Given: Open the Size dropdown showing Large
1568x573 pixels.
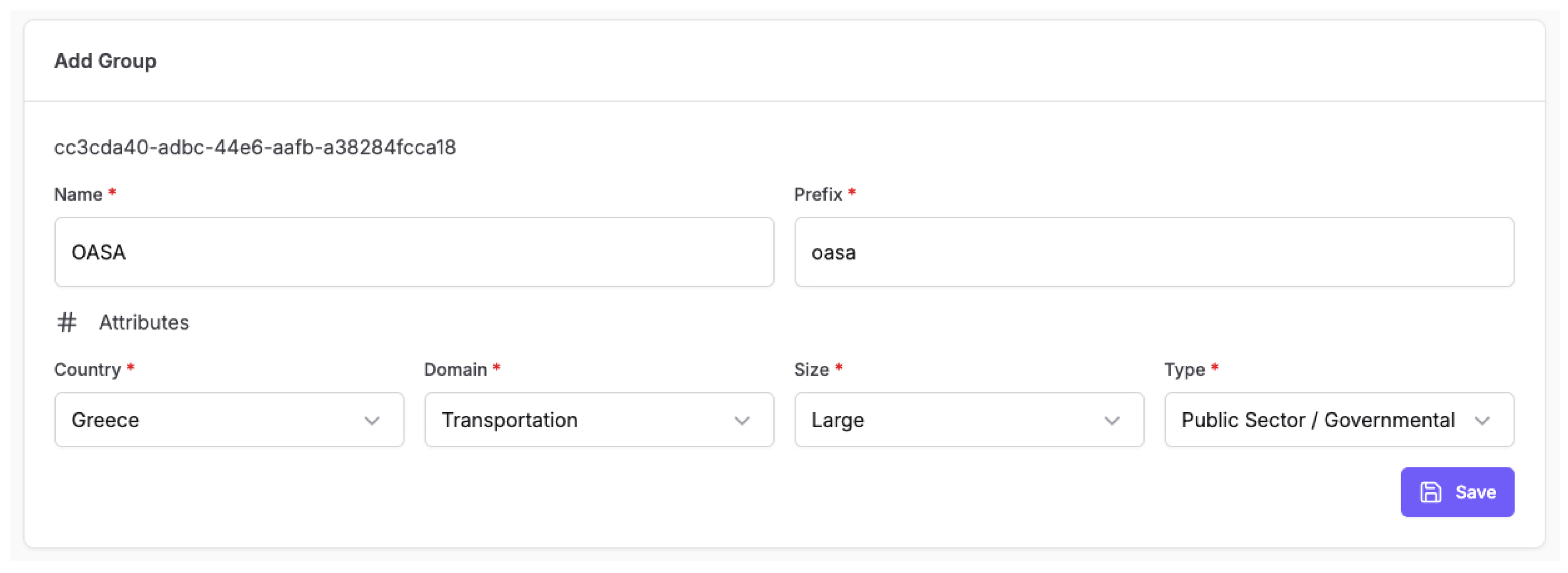Looking at the screenshot, I should tap(968, 420).
